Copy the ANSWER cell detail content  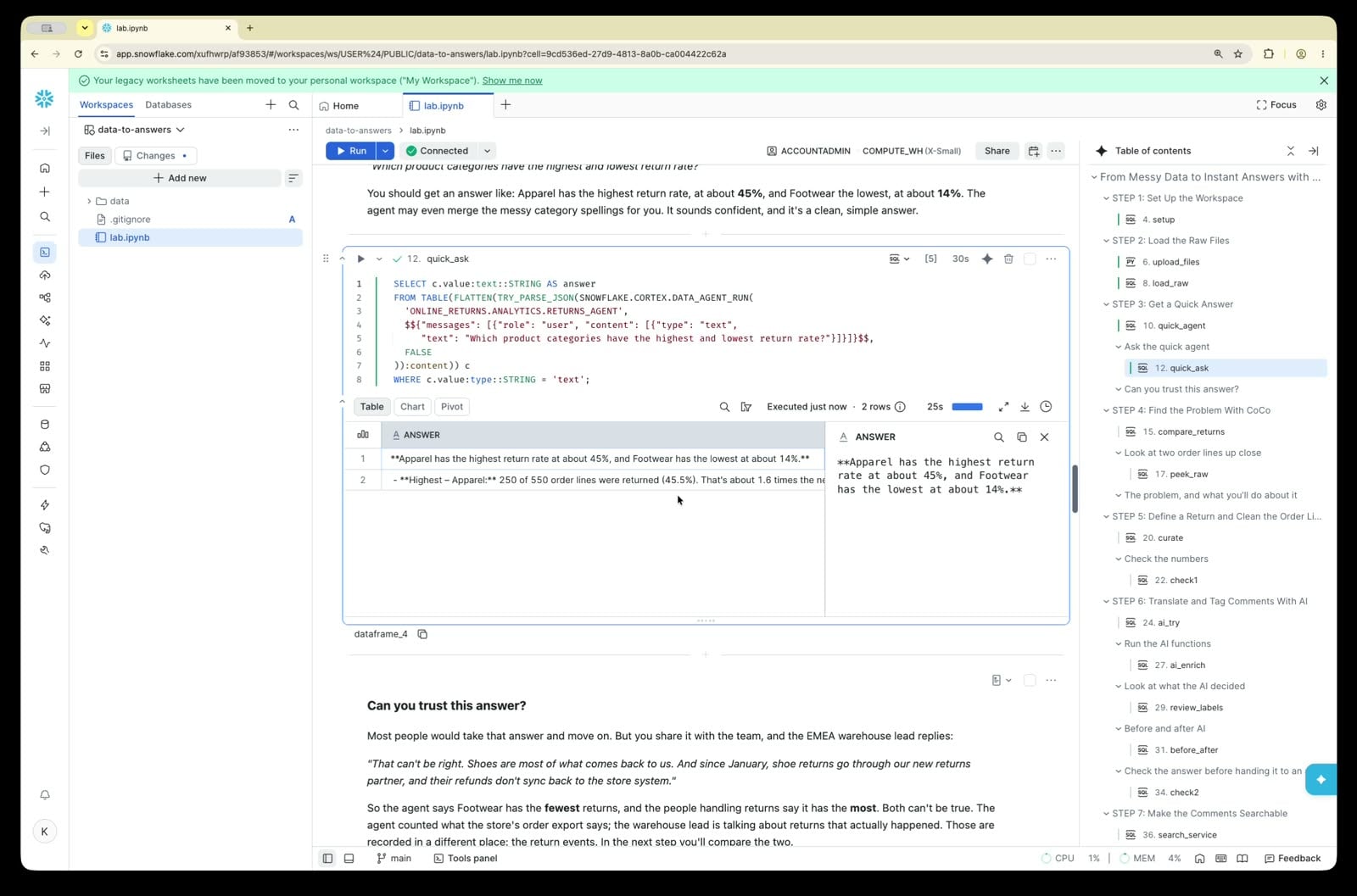(1021, 437)
